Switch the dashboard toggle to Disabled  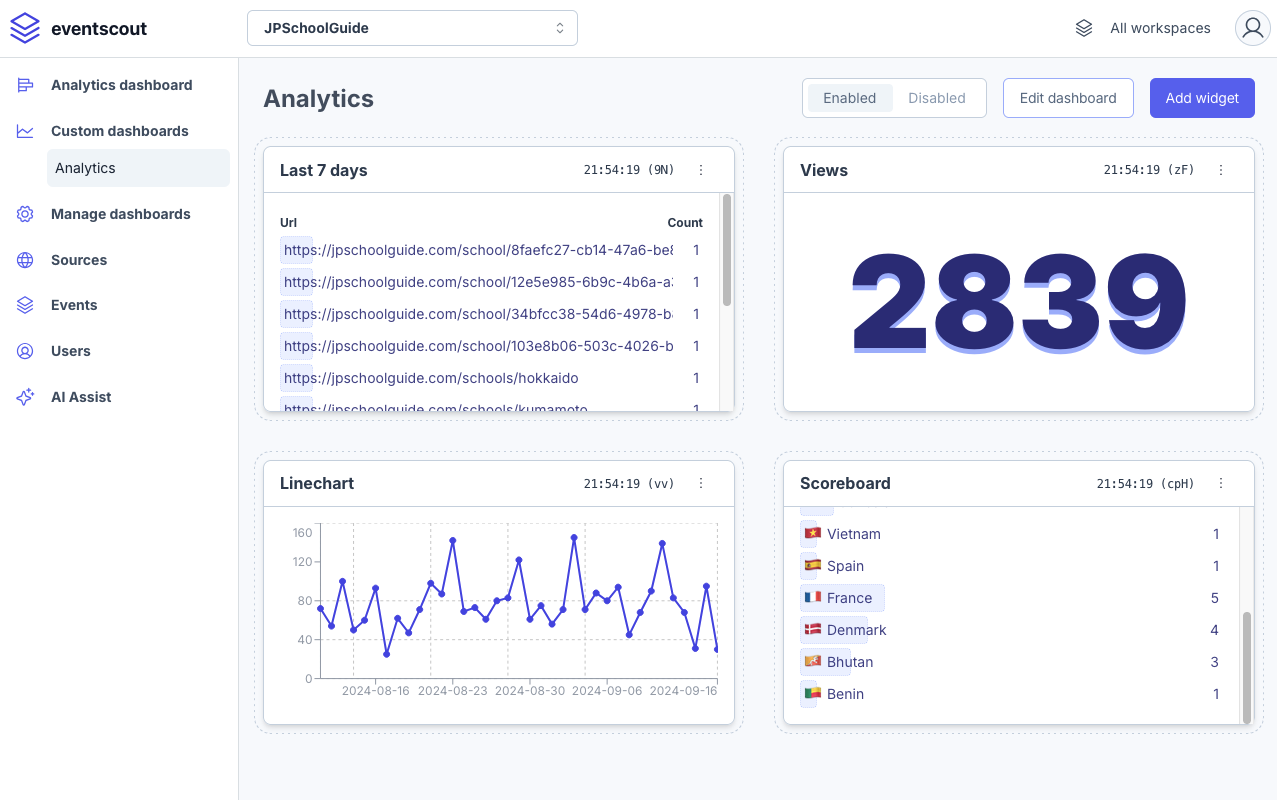point(936,98)
